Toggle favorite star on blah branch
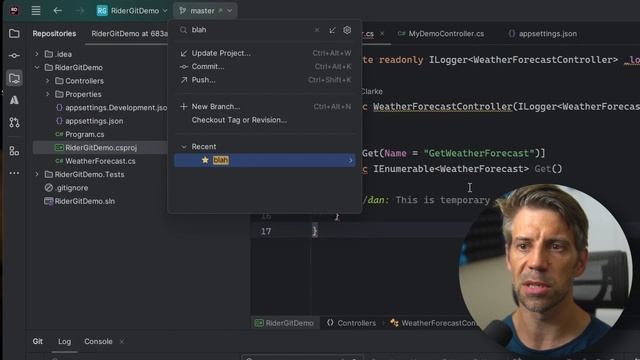Screen dimensions: 640x360 pos(205,160)
